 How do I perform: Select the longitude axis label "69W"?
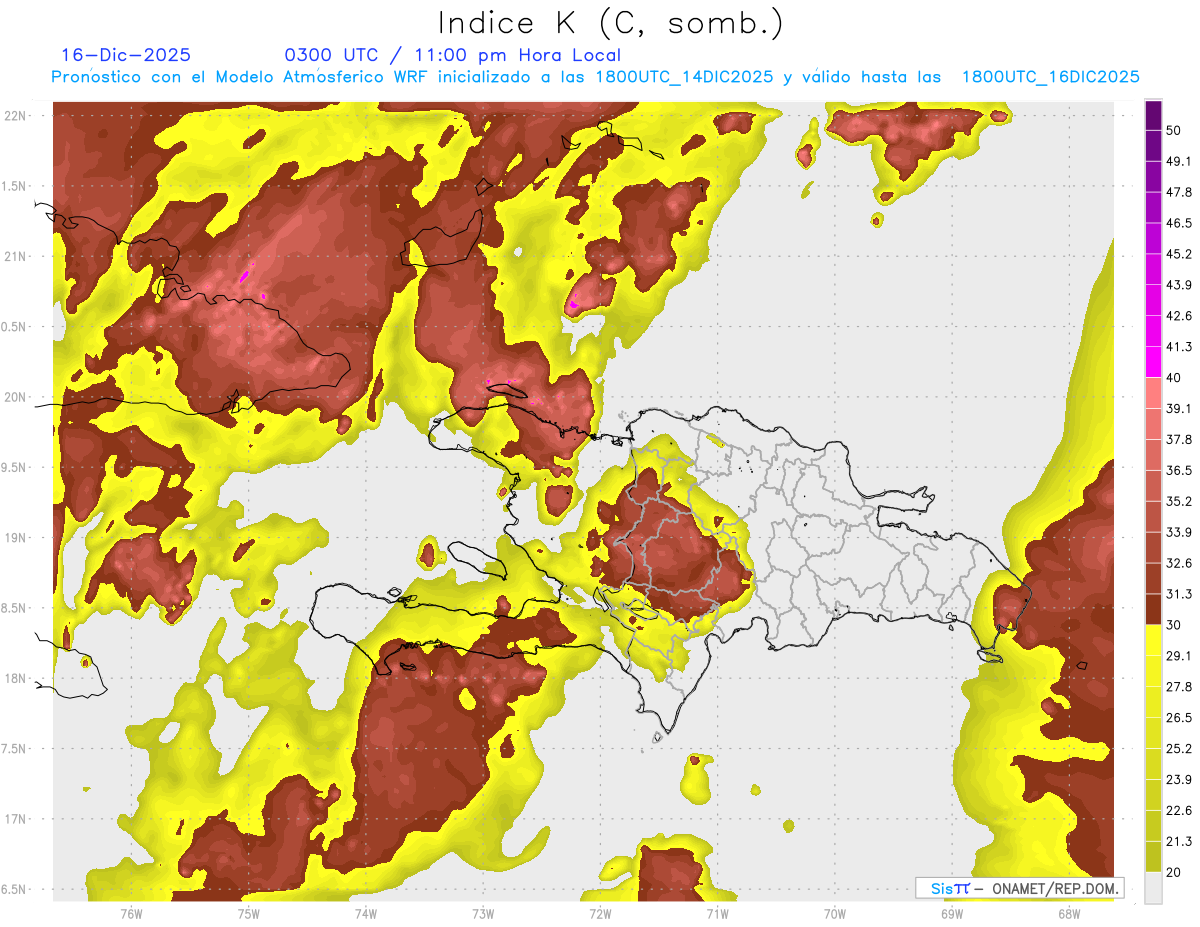(x=952, y=913)
